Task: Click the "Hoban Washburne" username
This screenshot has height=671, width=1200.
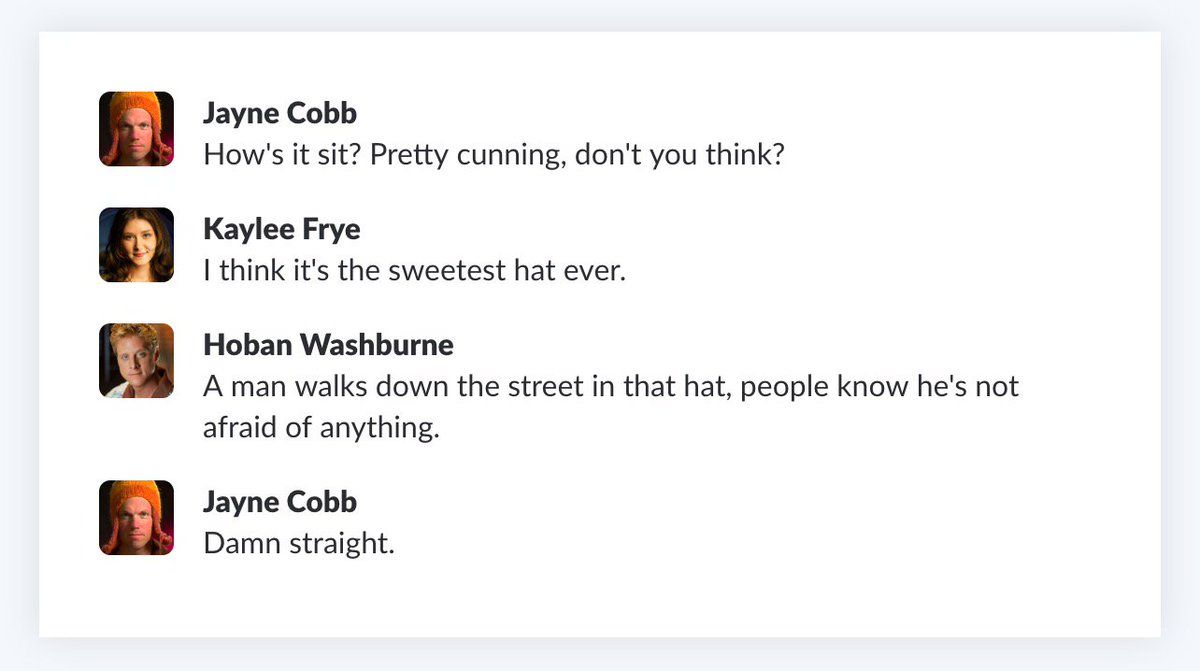Action: (x=328, y=345)
